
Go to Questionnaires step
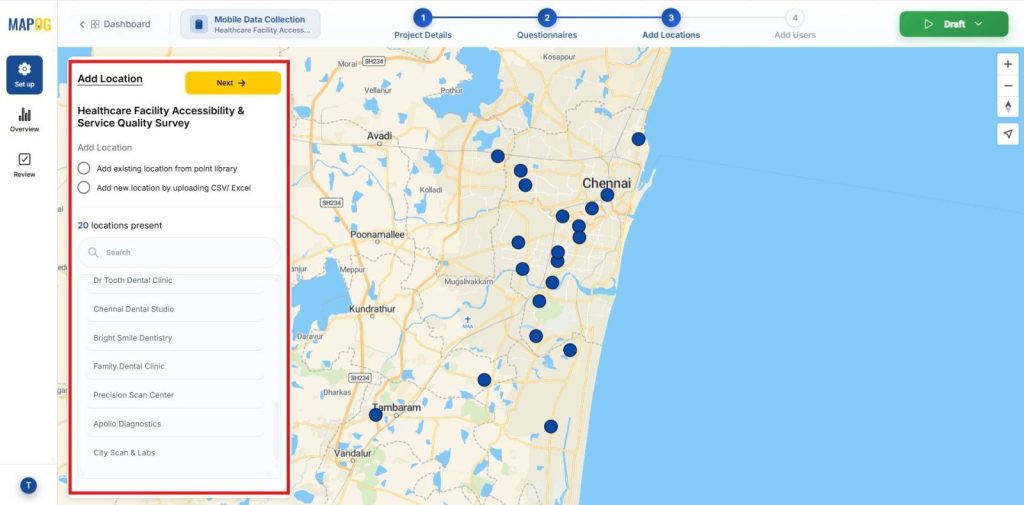546,18
